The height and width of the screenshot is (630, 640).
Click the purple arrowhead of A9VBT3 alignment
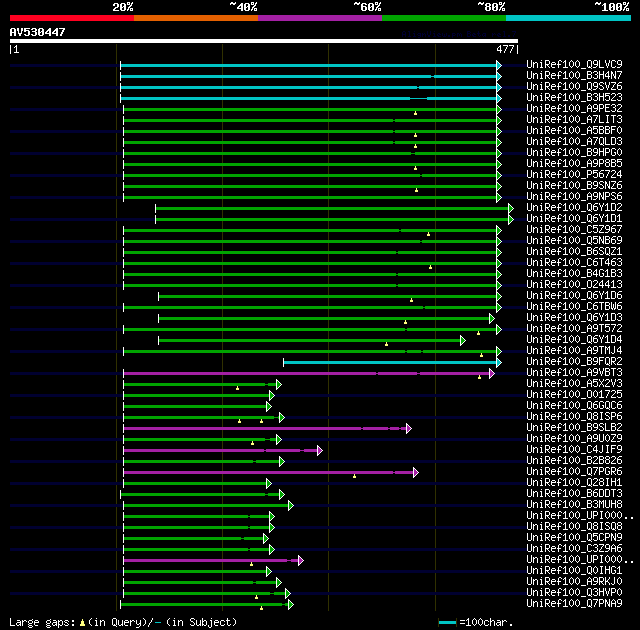tap(492, 373)
